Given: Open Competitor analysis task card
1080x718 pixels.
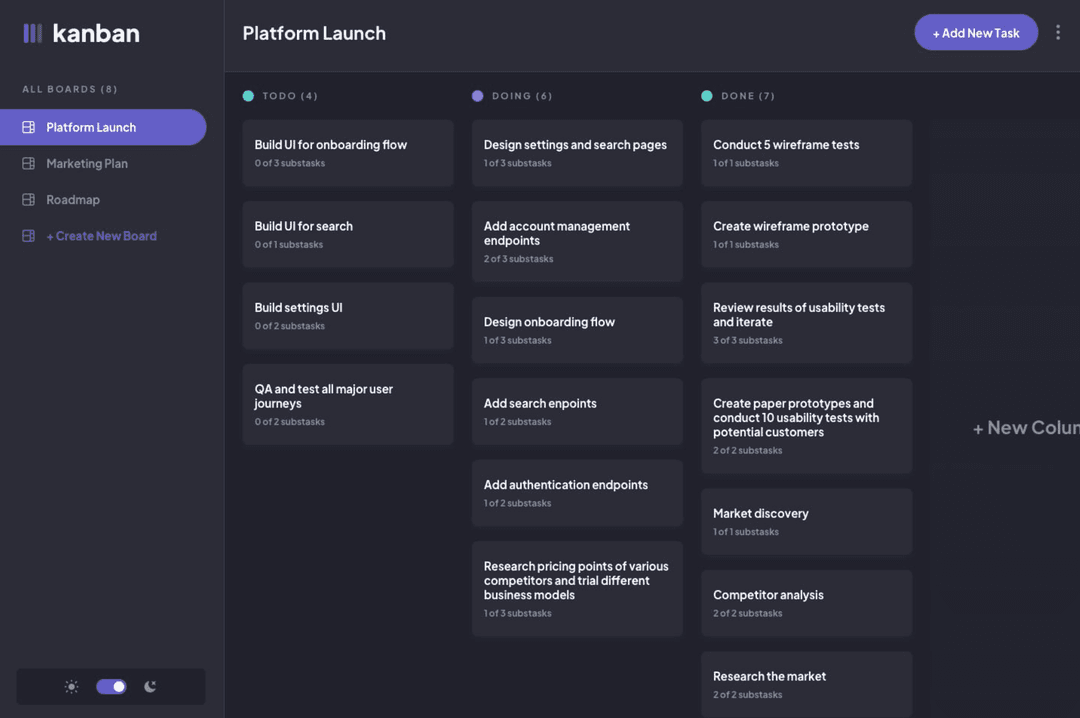Looking at the screenshot, I should pyautogui.click(x=807, y=603).
